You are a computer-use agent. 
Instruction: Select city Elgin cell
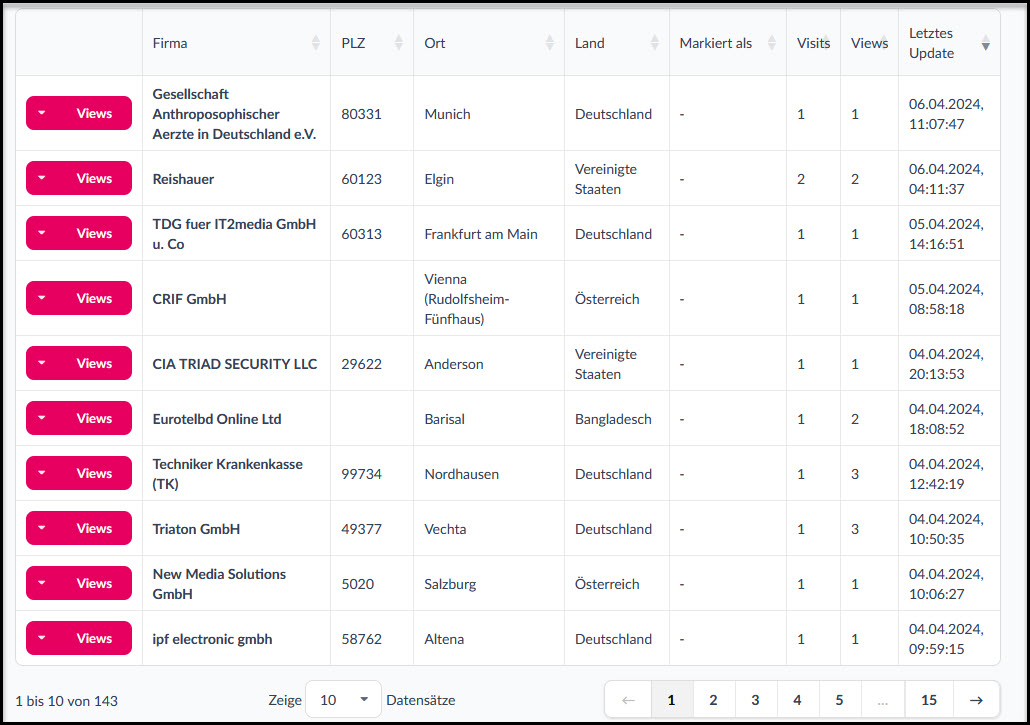click(x=439, y=179)
